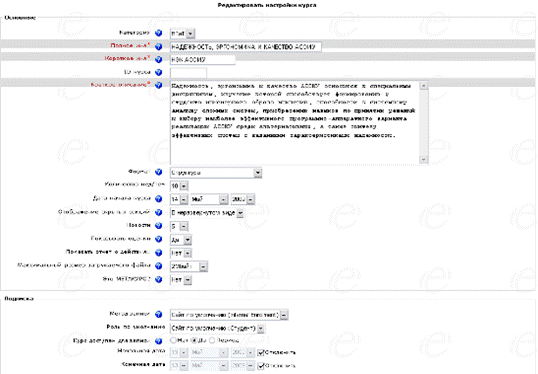The height and width of the screenshot is (374, 538).
Task: Open the number of weeks/topics dropdown
Action: click(179, 186)
